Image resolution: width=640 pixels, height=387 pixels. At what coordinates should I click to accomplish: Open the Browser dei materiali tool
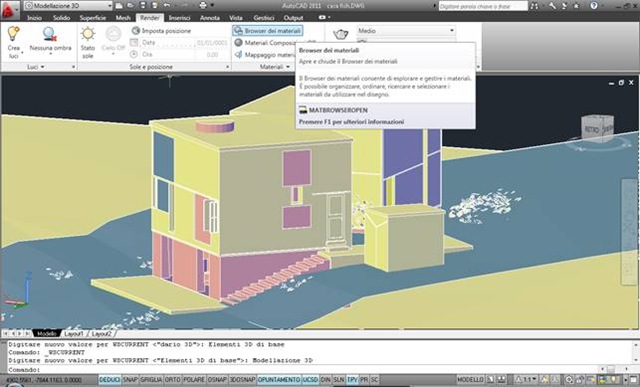tap(268, 31)
